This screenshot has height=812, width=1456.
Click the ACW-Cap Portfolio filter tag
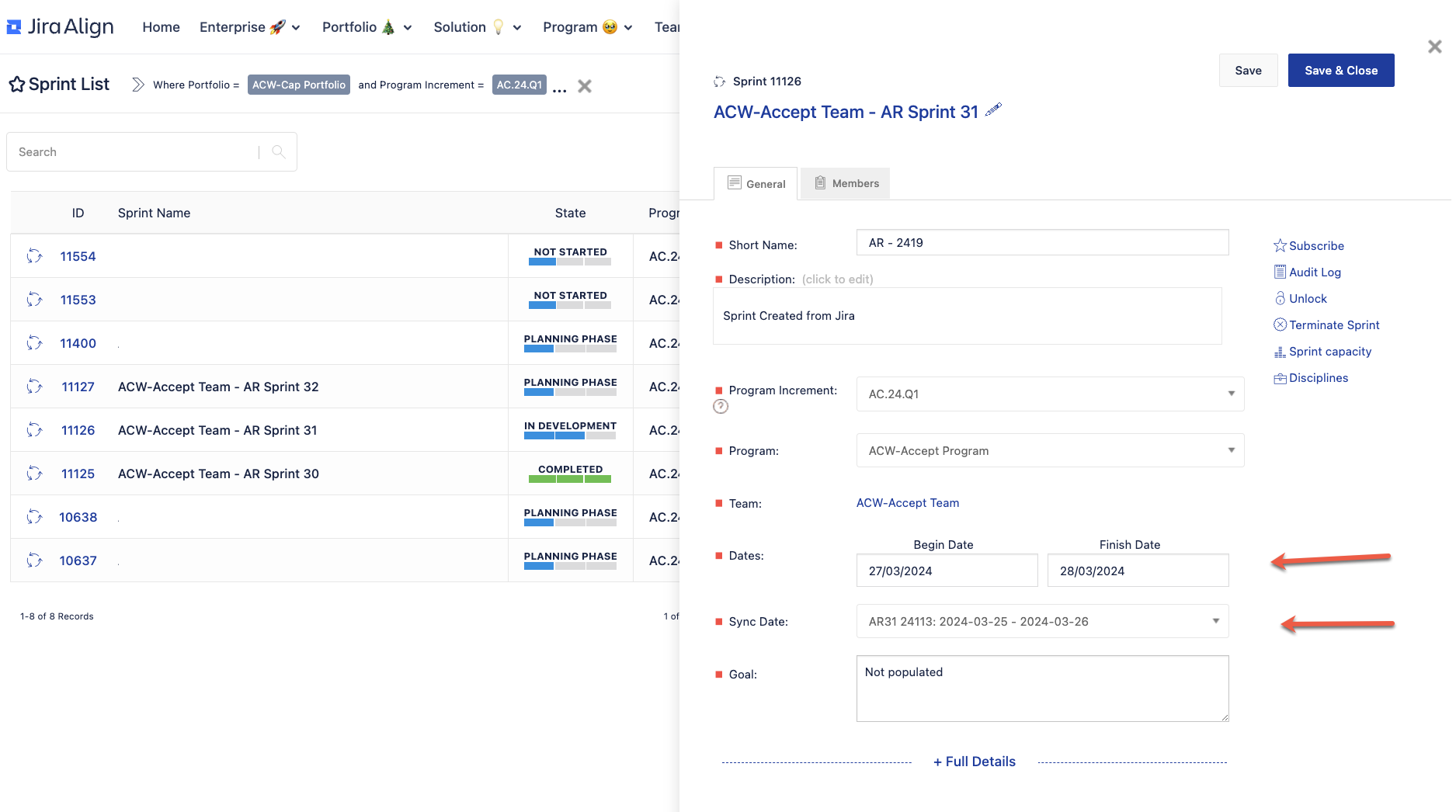click(x=299, y=85)
